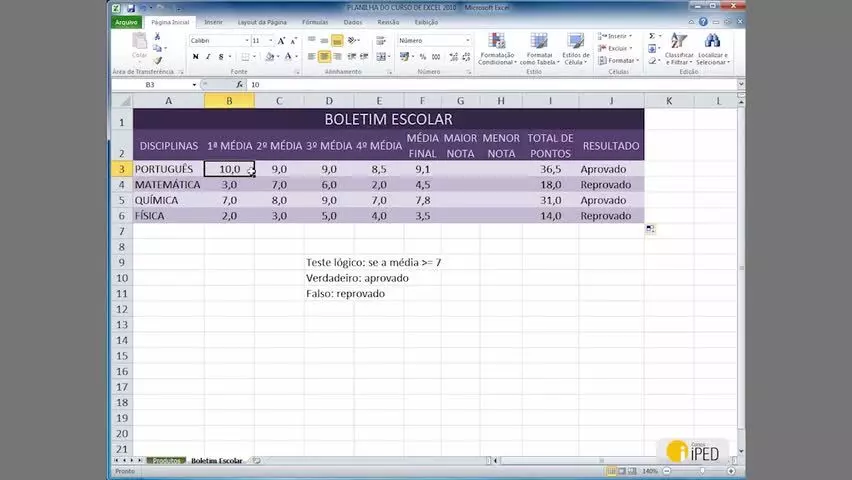Open Localizar e Selecionar binoculars
The width and height of the screenshot is (852, 480).
point(713,49)
